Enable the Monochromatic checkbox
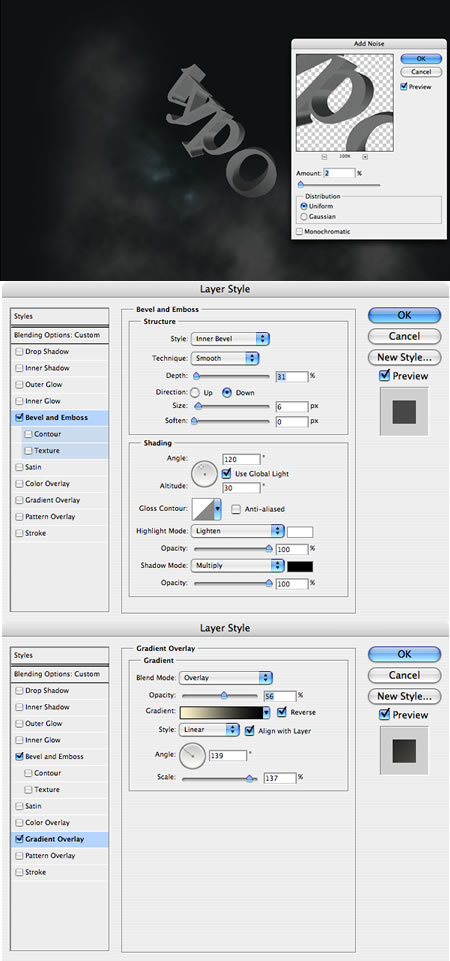This screenshot has height=961, width=450. 299,232
